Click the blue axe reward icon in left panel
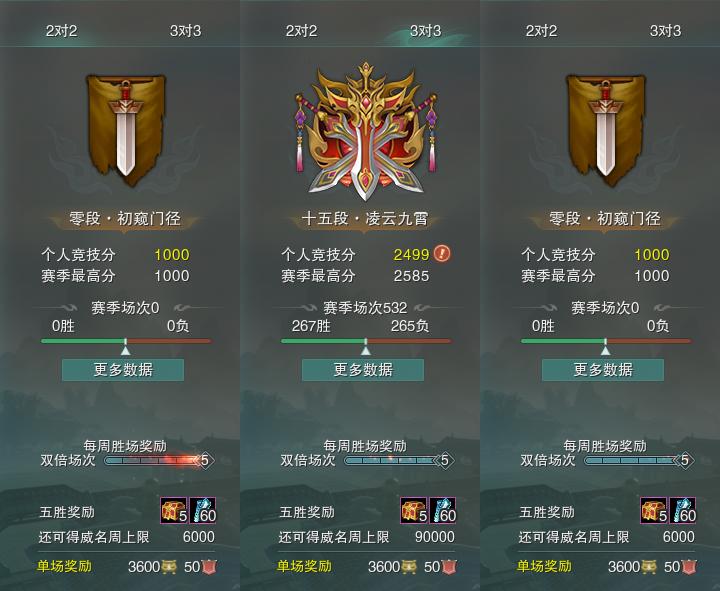 click(202, 510)
